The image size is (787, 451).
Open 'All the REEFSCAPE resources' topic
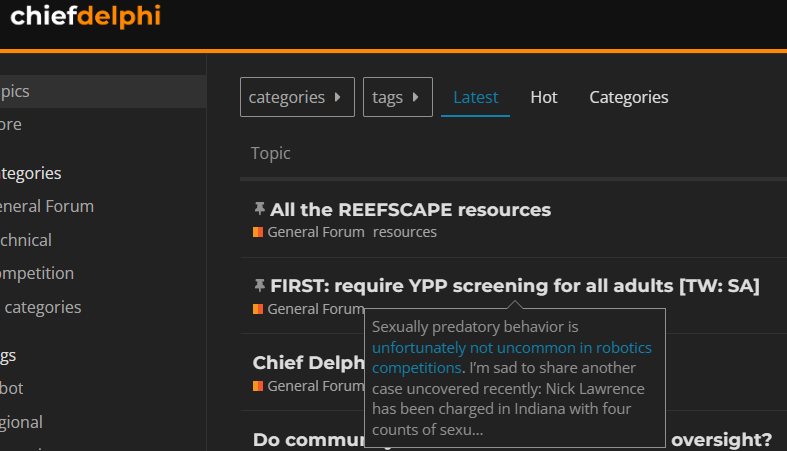pos(410,210)
